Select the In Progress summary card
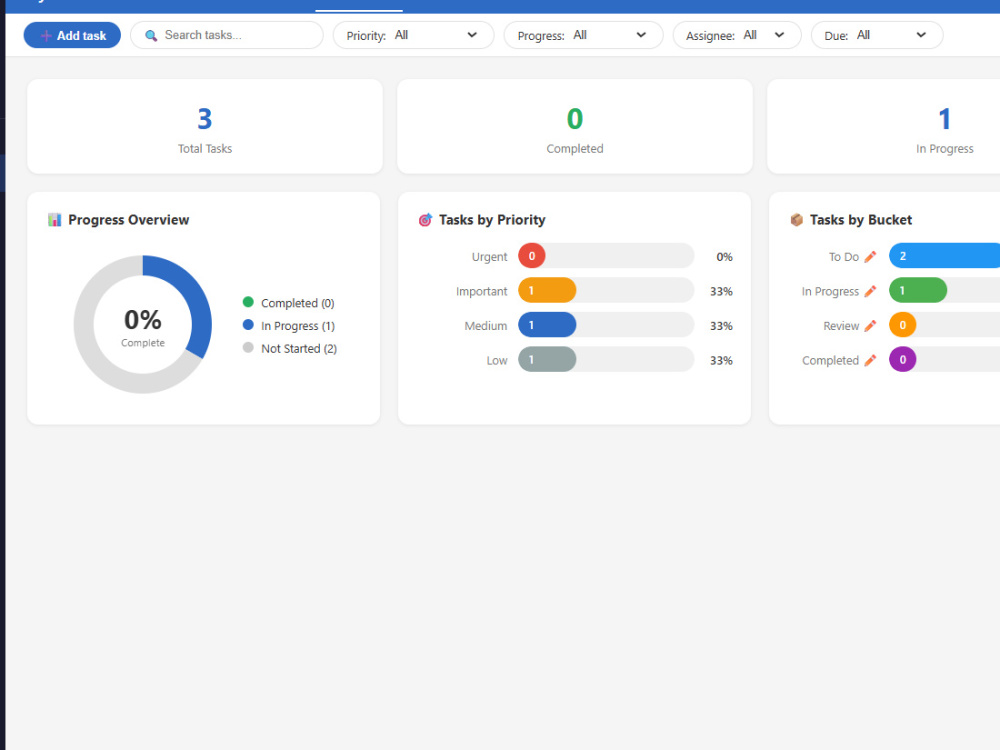Image resolution: width=1000 pixels, height=750 pixels. [884, 126]
